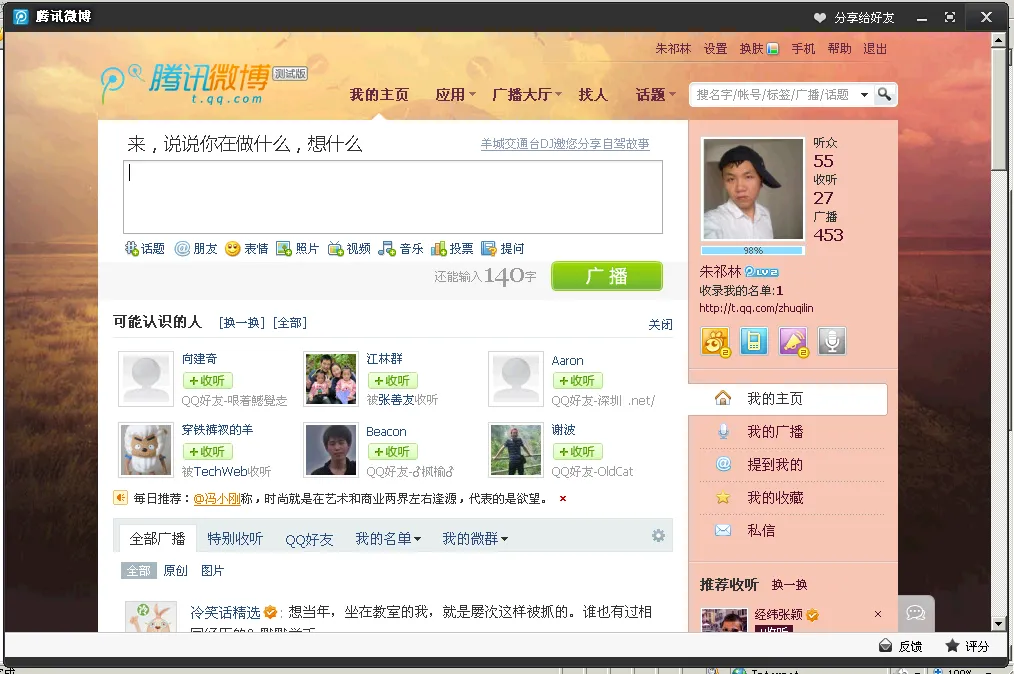Screen dimensions: 1014x674
Task: Click the speaker icon beside 每日推荐
Action: 120,497
